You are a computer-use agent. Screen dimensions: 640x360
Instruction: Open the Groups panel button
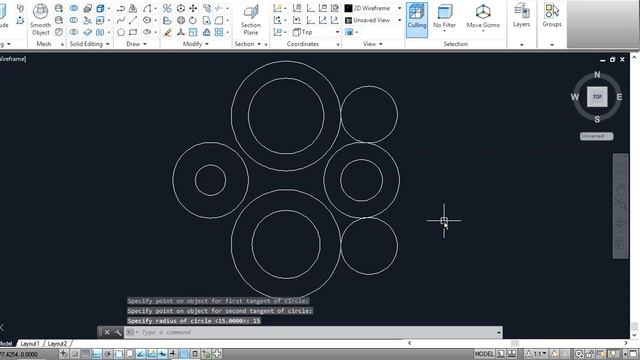pyautogui.click(x=552, y=16)
